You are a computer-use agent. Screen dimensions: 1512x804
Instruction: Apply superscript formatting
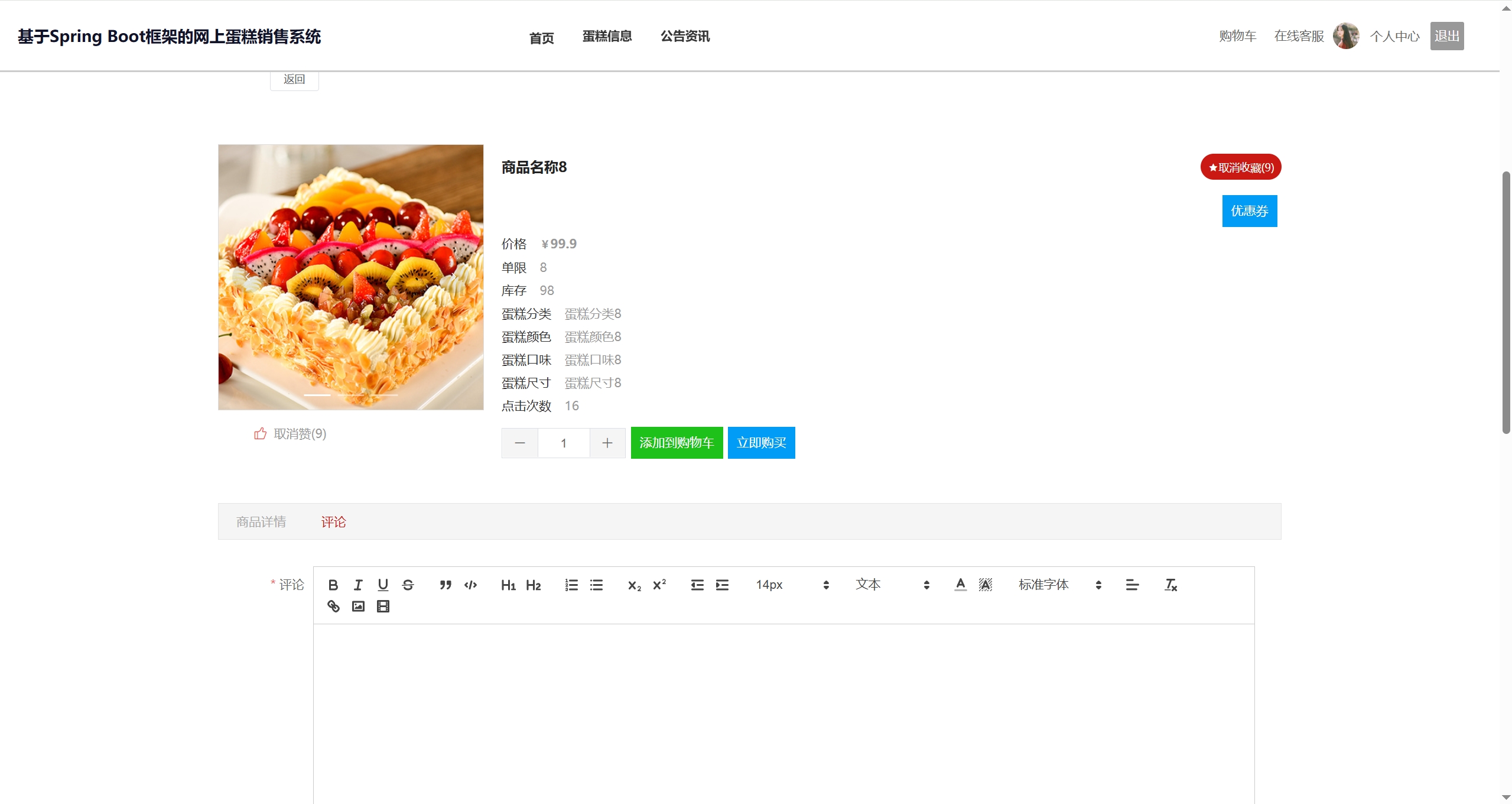(x=659, y=585)
